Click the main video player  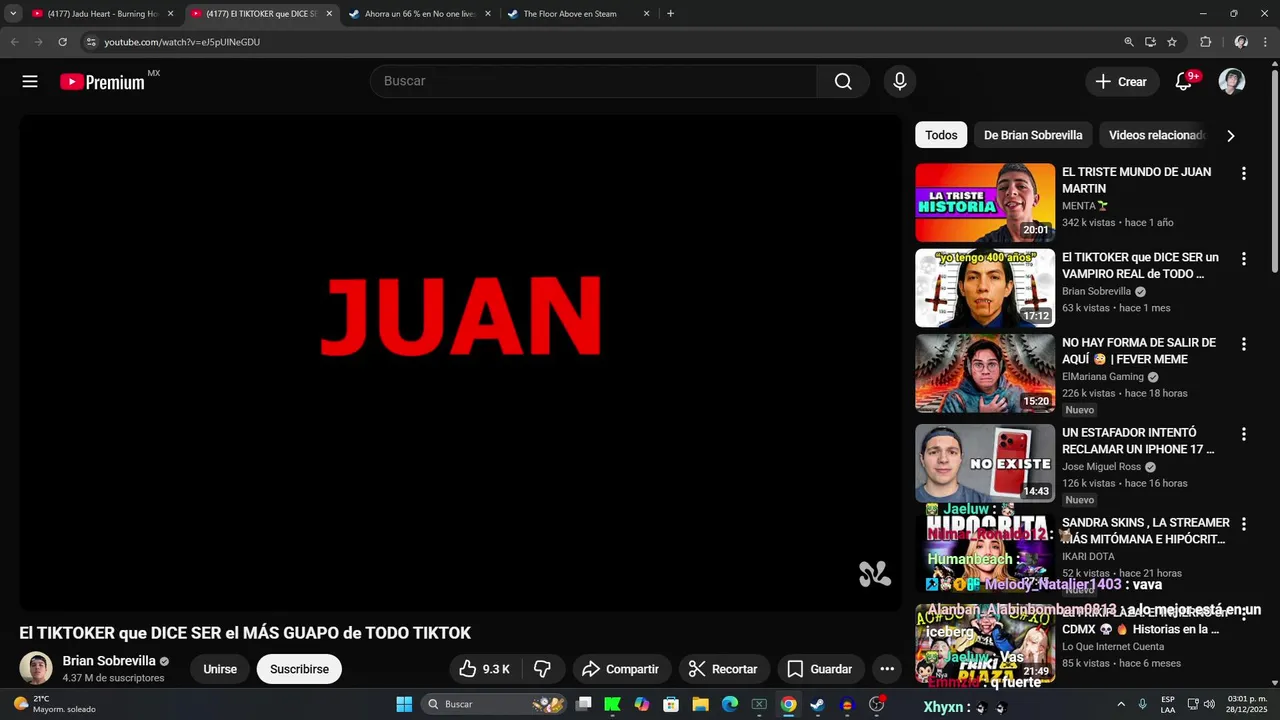pos(460,362)
